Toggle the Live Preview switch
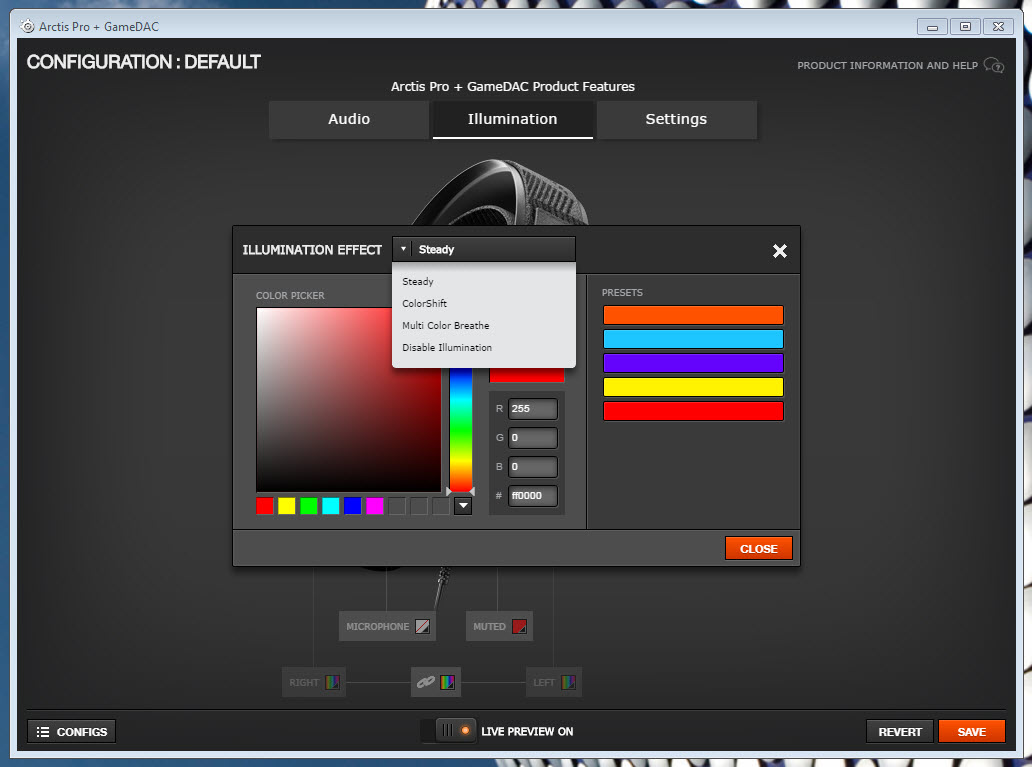This screenshot has width=1032, height=767. pyautogui.click(x=448, y=731)
